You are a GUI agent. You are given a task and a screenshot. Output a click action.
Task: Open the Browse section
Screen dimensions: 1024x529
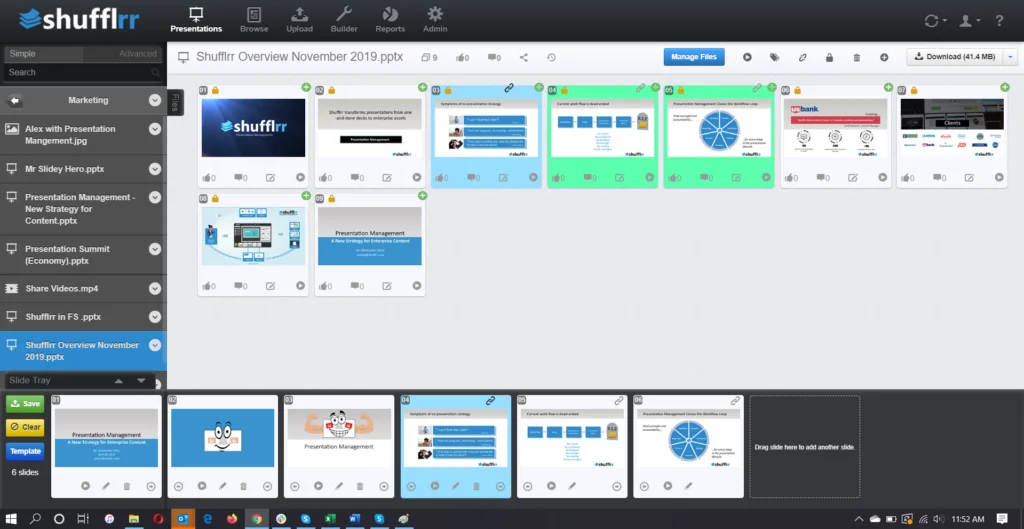[254, 20]
